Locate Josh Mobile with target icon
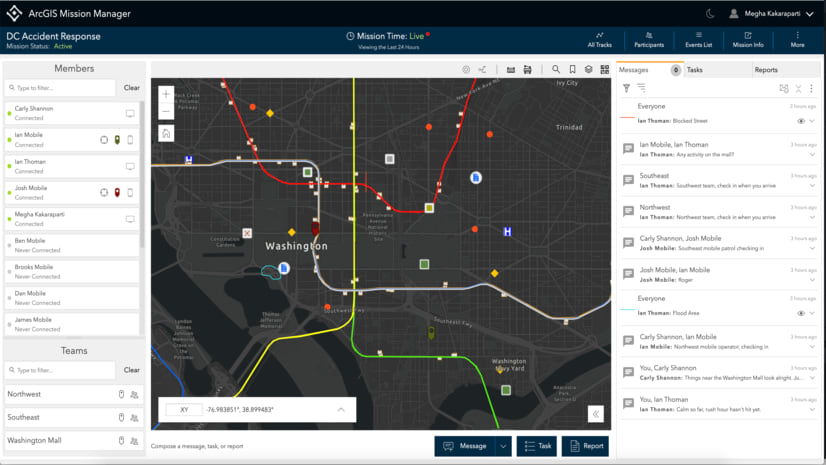The height and width of the screenshot is (465, 826). pos(104,192)
